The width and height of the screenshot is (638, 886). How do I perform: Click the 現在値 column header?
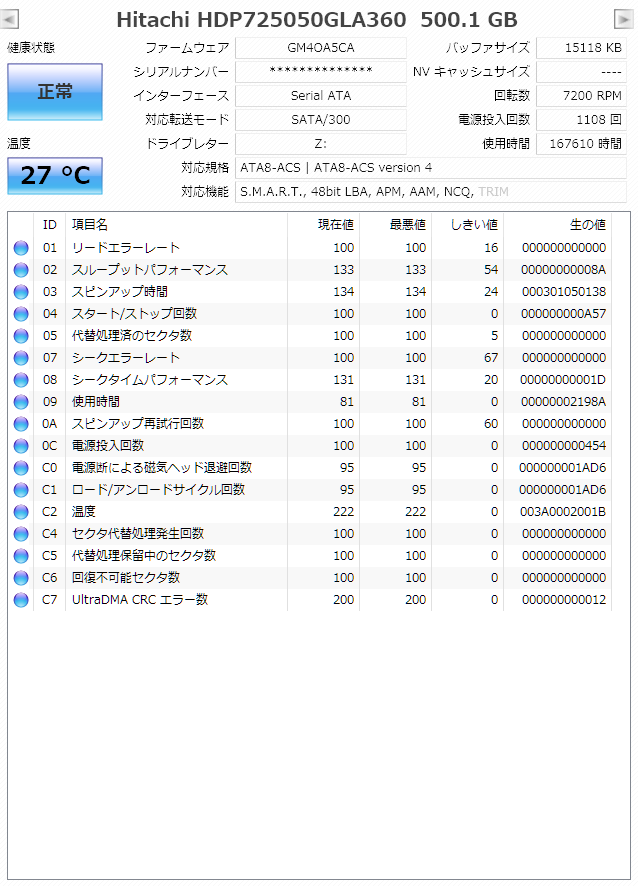pos(323,225)
